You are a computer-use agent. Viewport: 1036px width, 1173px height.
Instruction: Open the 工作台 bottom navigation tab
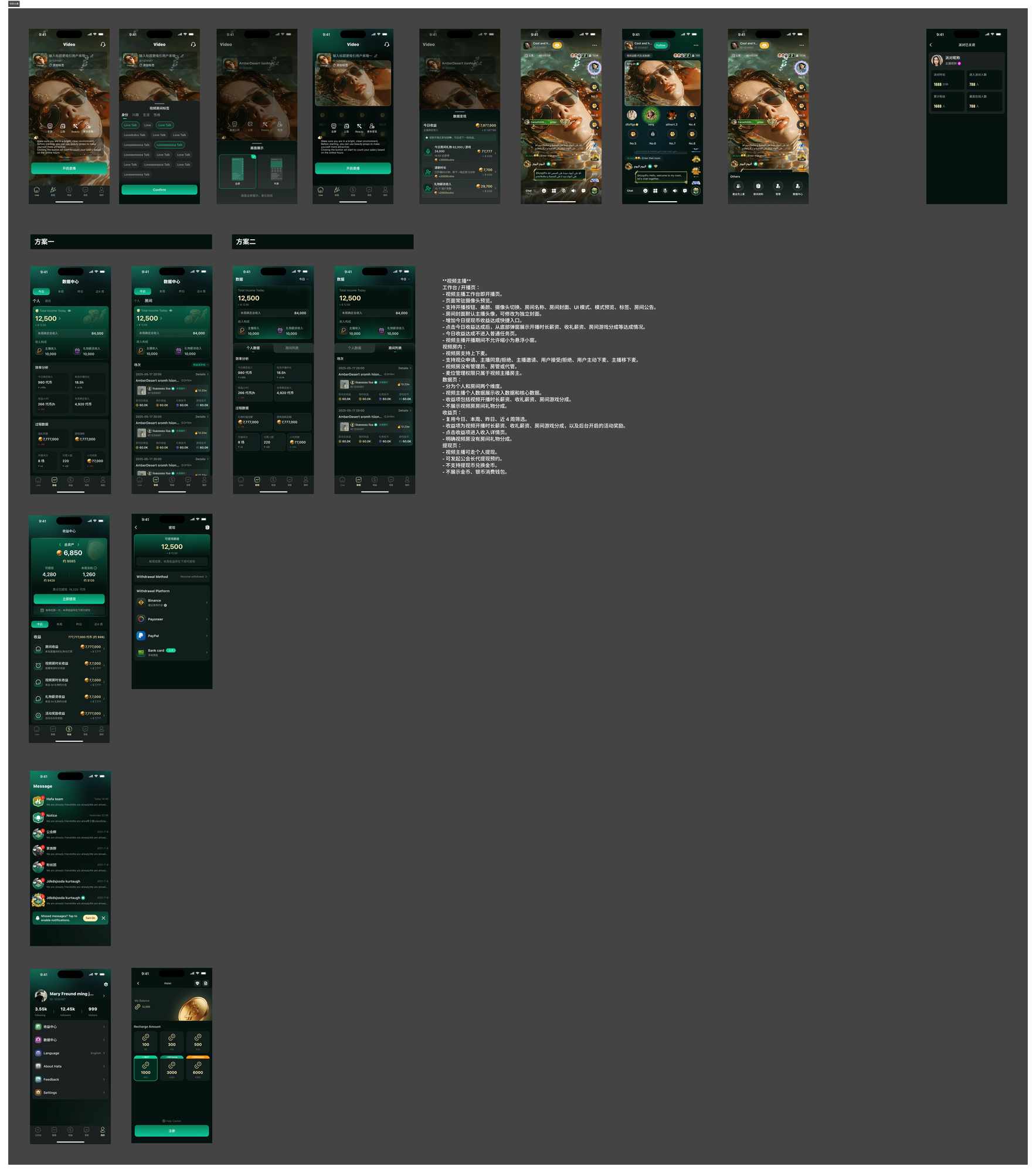point(38,1131)
